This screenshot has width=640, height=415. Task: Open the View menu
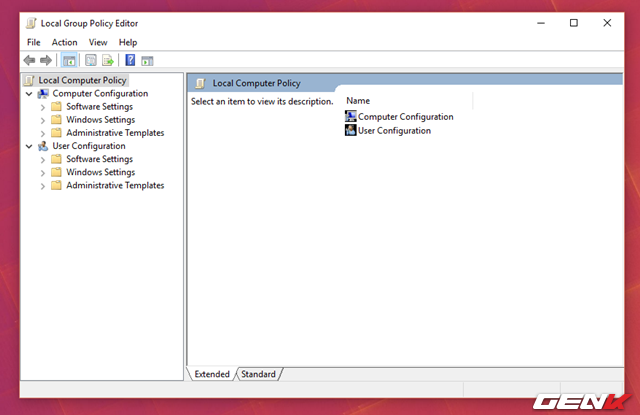[98, 42]
